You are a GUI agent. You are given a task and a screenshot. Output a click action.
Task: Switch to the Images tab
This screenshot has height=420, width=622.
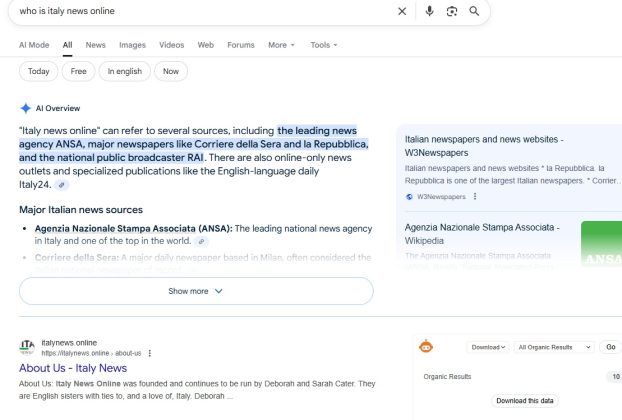coord(132,45)
